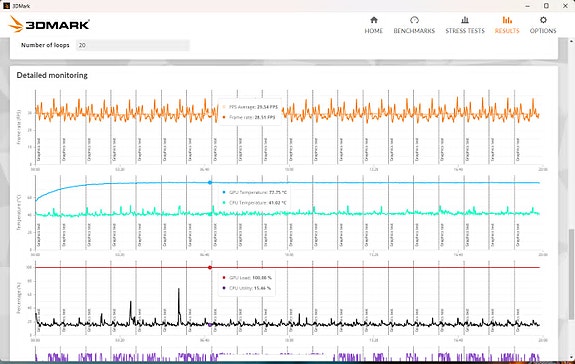Click the 'Percentage (%)' axis label

click(19, 298)
